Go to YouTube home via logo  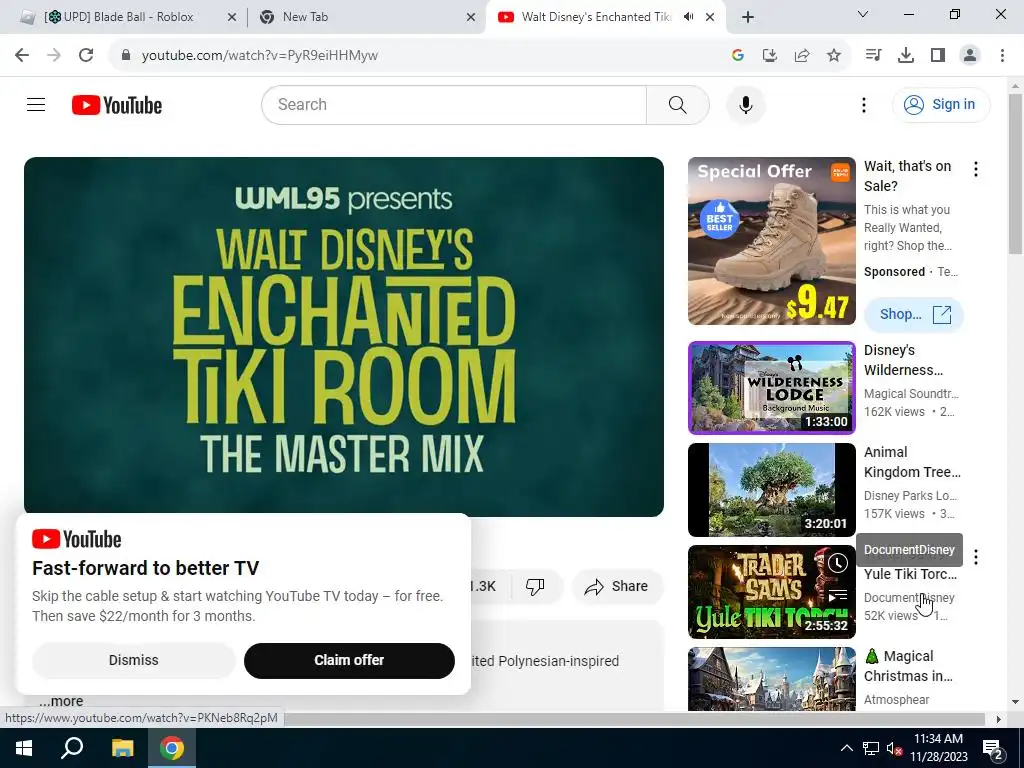tap(117, 105)
